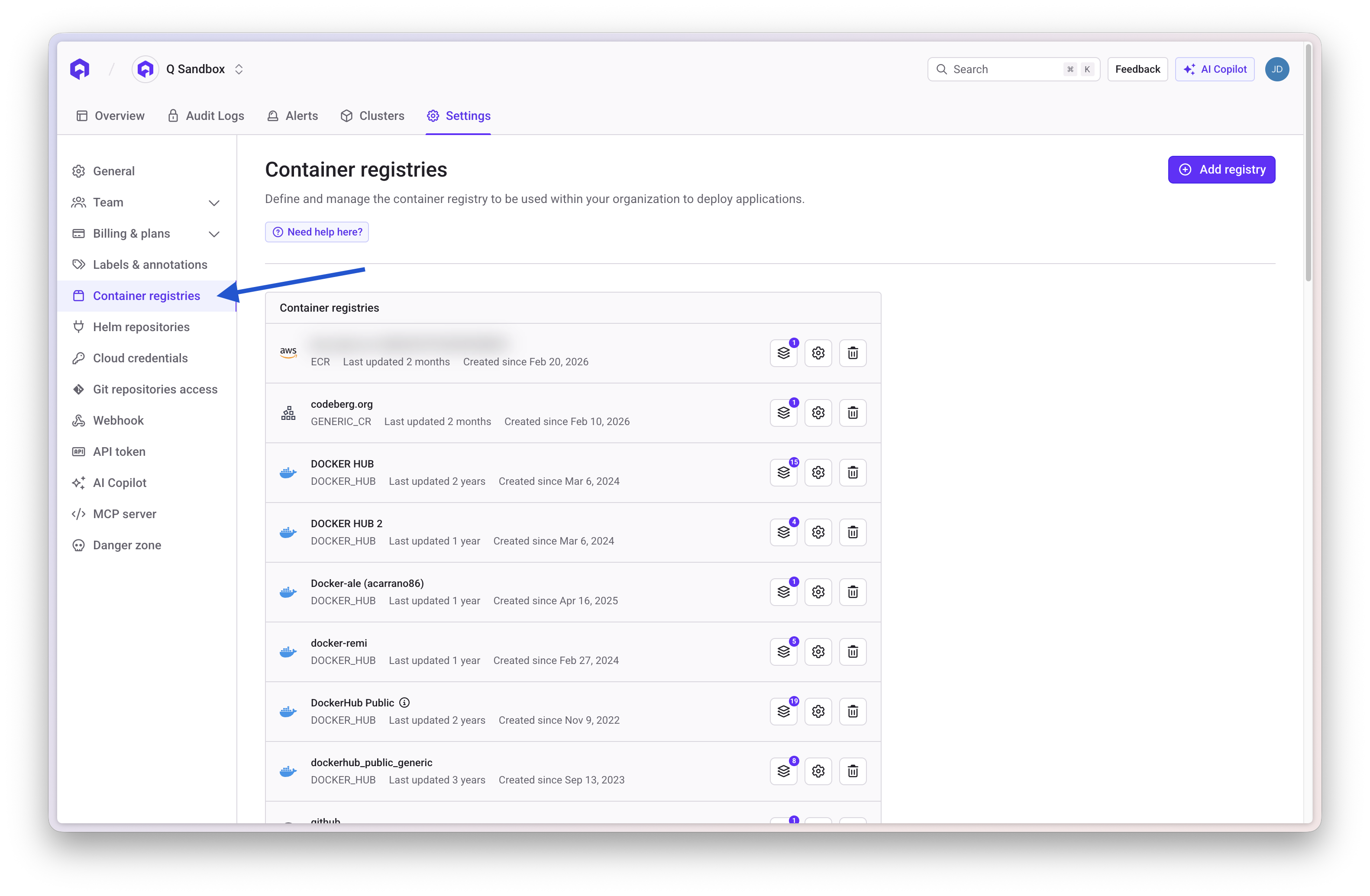The height and width of the screenshot is (896, 1370).
Task: Show services for the ECR registry
Action: (x=783, y=353)
